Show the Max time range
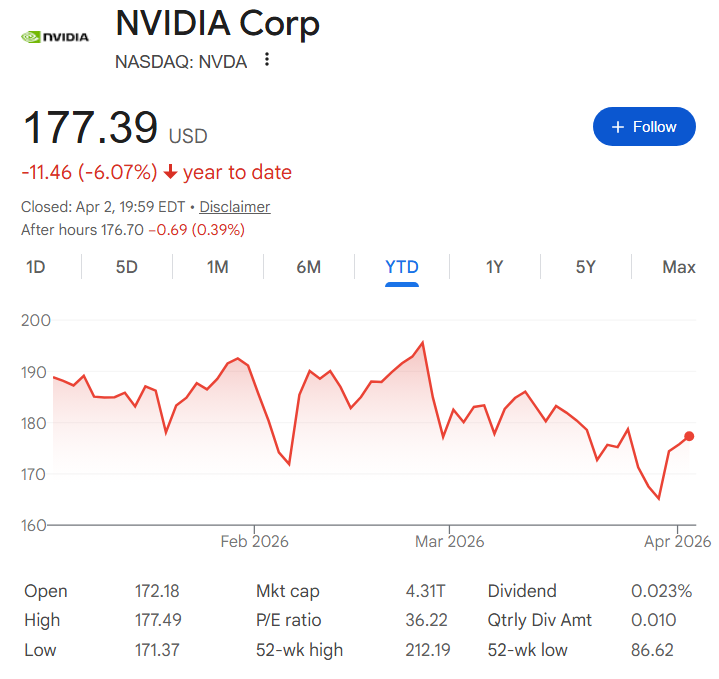719x679 pixels. (x=679, y=267)
